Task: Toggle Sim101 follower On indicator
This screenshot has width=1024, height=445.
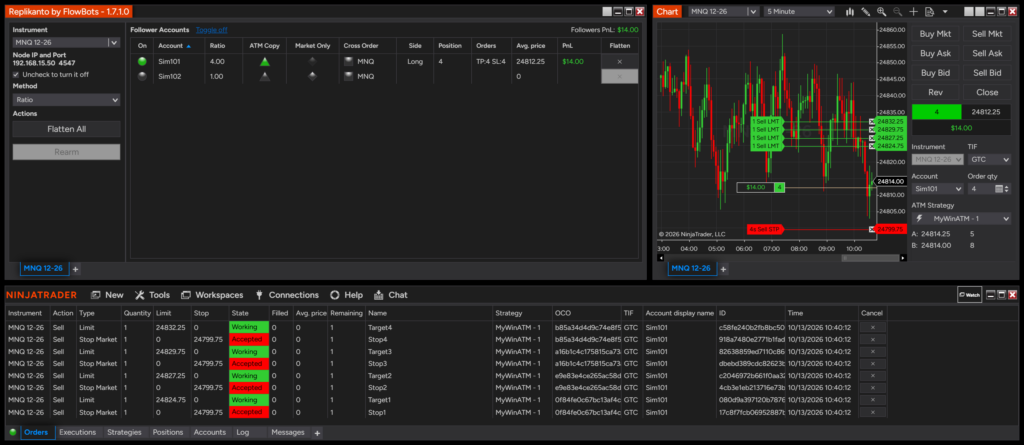Action: point(142,61)
